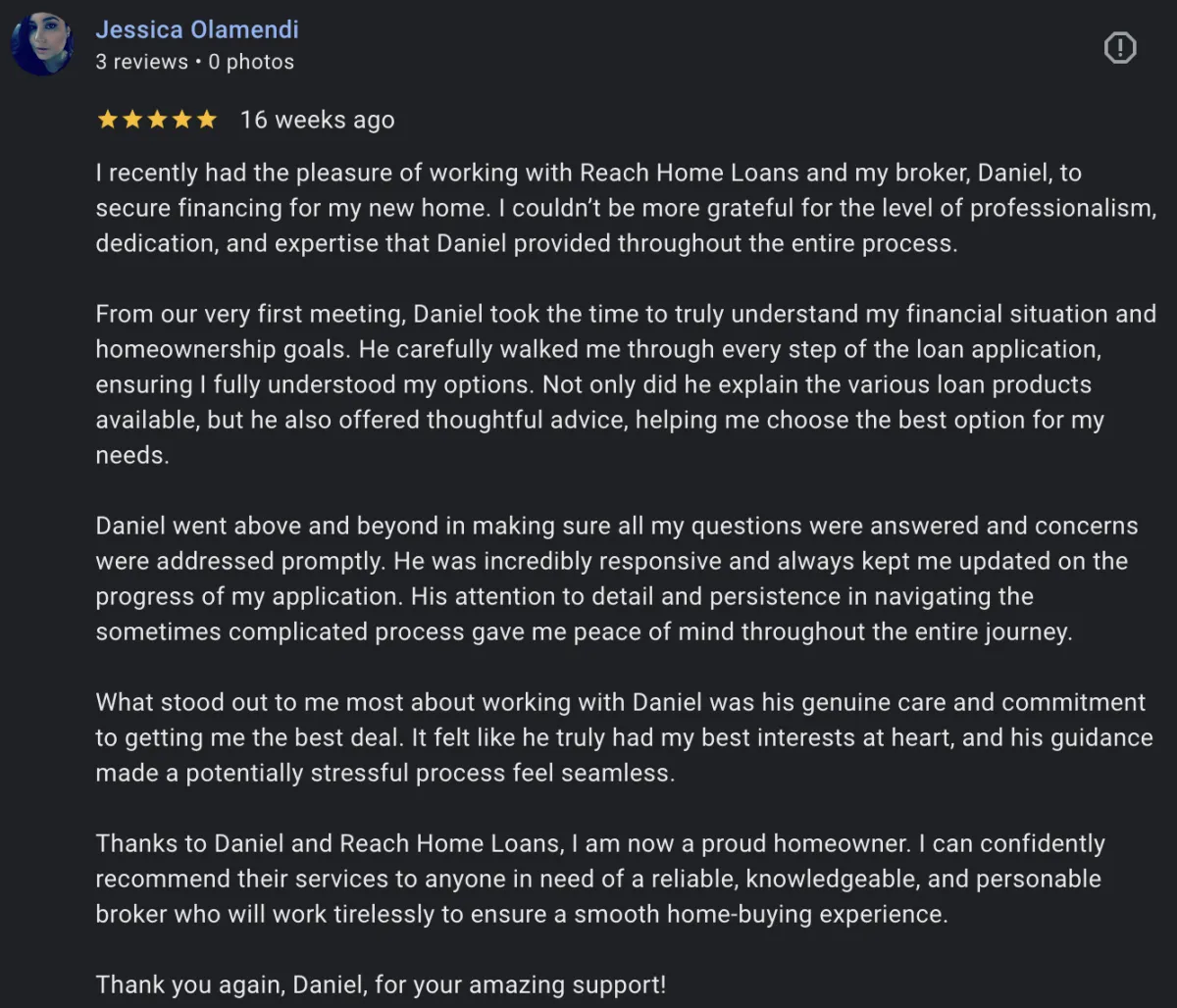
Task: Click the '3 reviews' count text
Action: click(141, 62)
